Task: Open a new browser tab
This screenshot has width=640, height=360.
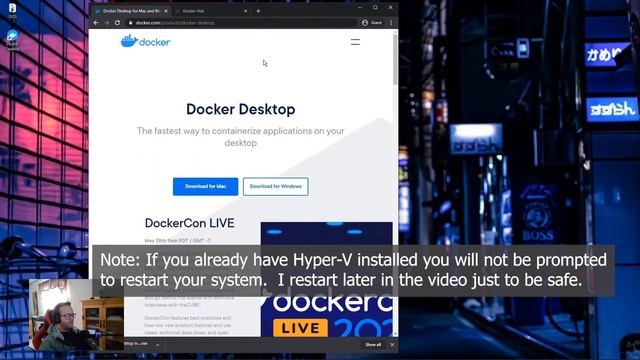Action: [x=258, y=11]
